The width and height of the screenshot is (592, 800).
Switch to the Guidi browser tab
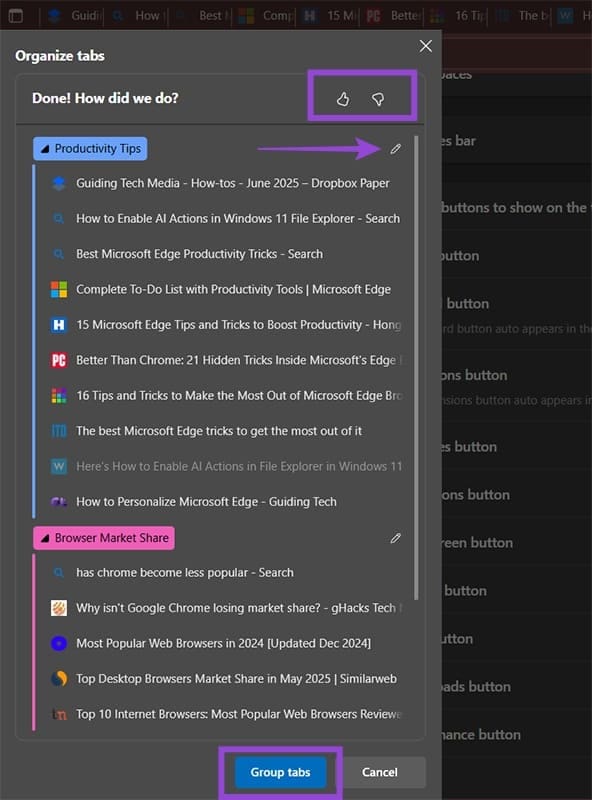click(x=72, y=16)
